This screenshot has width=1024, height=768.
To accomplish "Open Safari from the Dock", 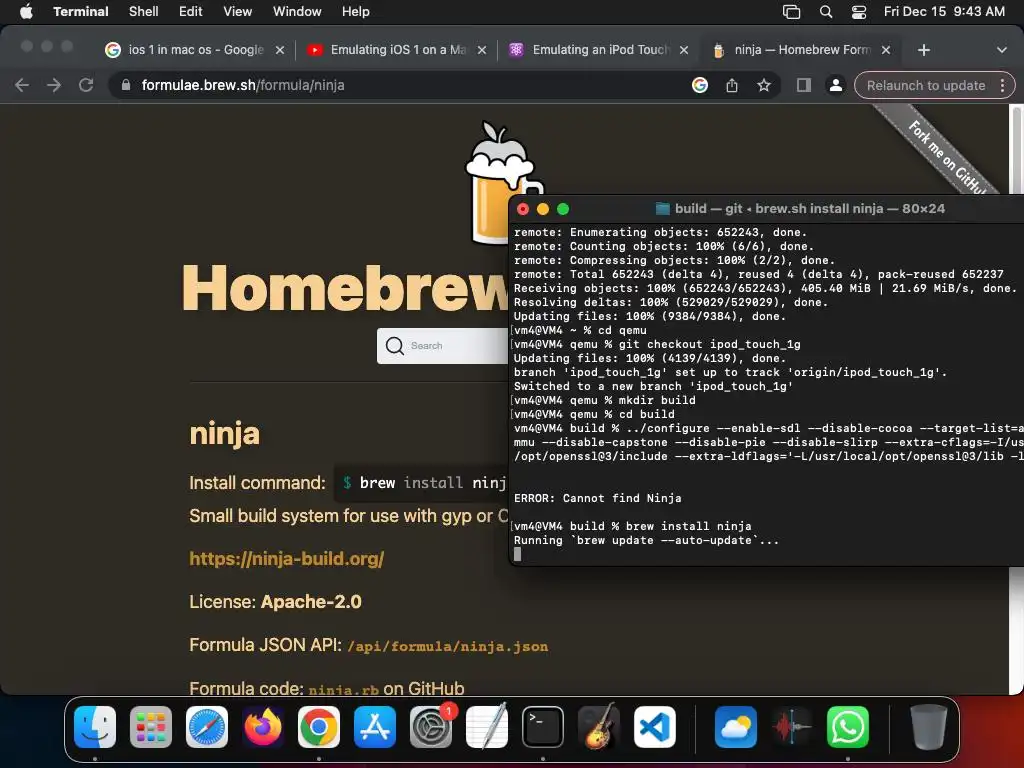I will tap(207, 727).
